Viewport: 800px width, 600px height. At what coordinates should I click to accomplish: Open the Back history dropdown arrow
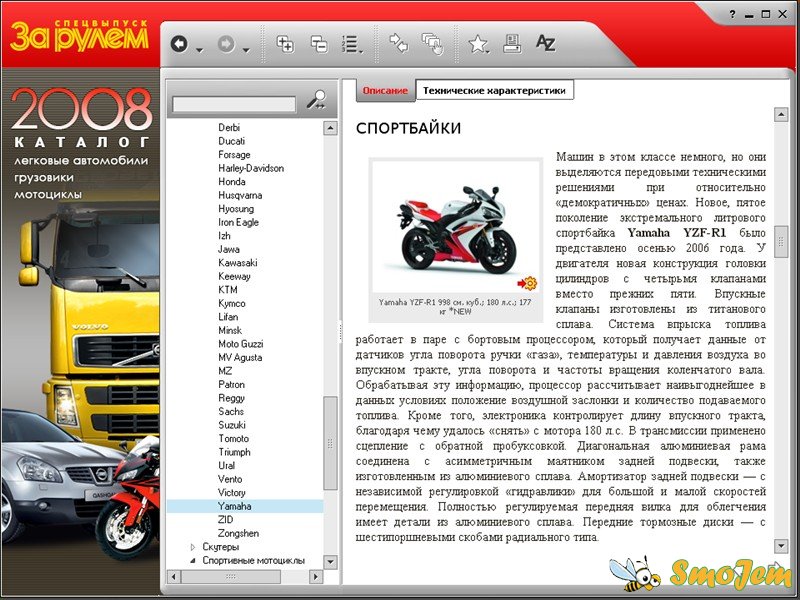[x=199, y=50]
